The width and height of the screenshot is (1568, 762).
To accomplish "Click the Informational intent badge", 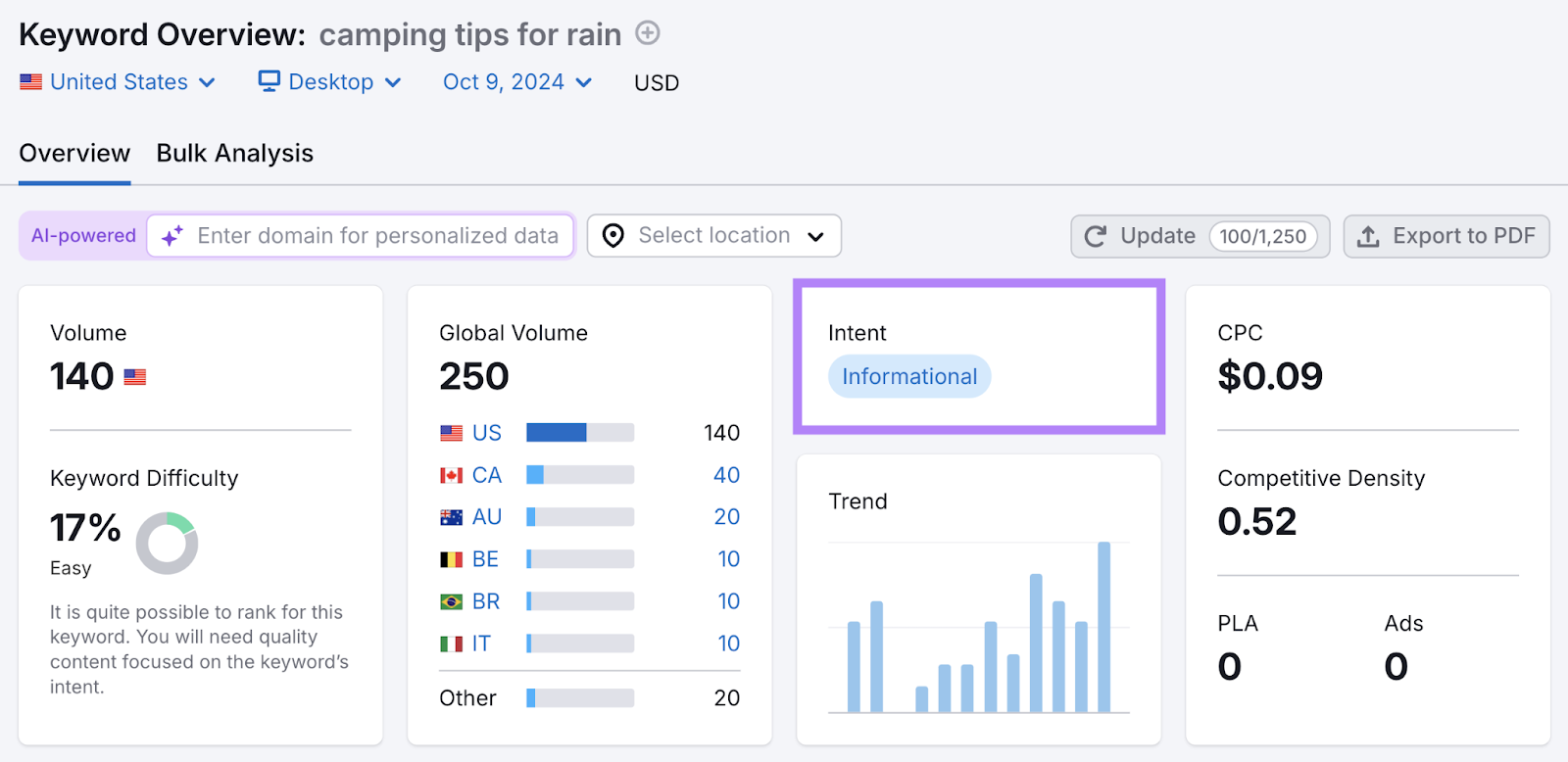I will click(x=908, y=375).
